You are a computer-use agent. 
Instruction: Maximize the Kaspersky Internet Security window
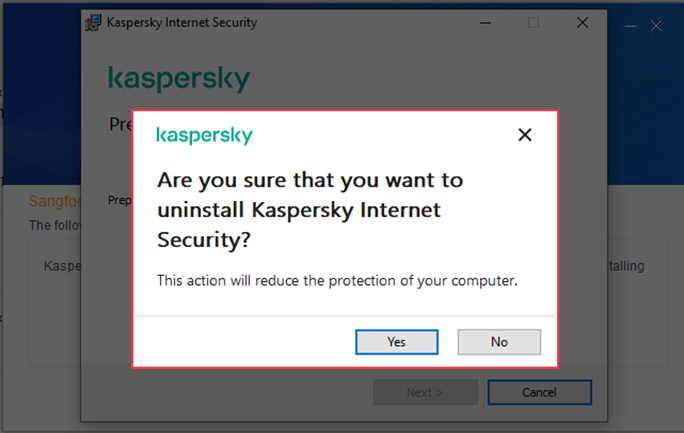(534, 23)
